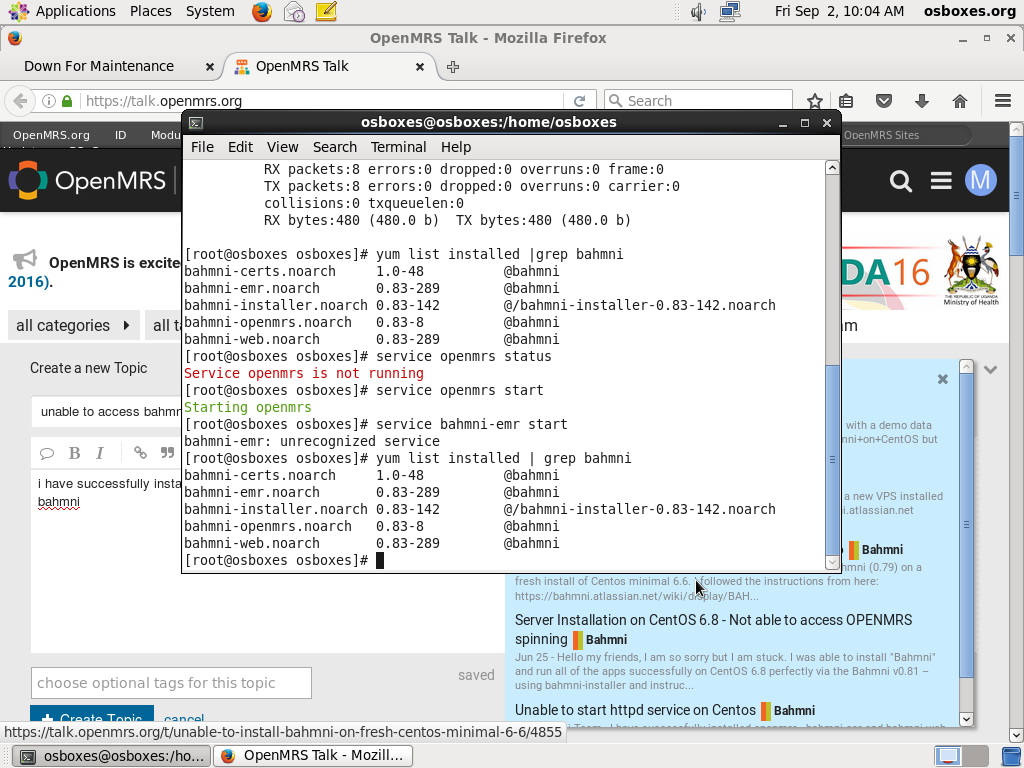Select the OpenMRS Talk taskbar button
The image size is (1024, 768).
(x=315, y=756)
